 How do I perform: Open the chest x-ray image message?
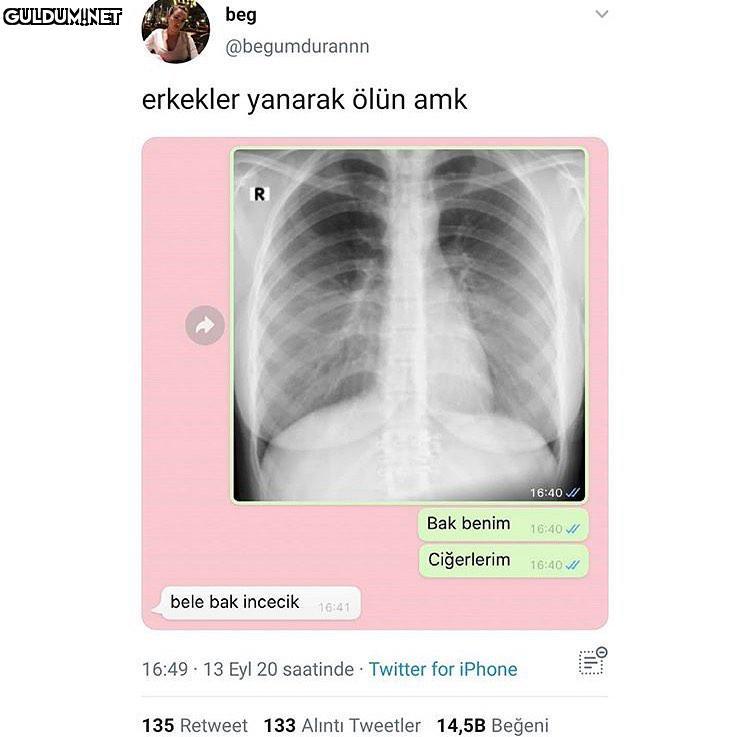coord(409,325)
